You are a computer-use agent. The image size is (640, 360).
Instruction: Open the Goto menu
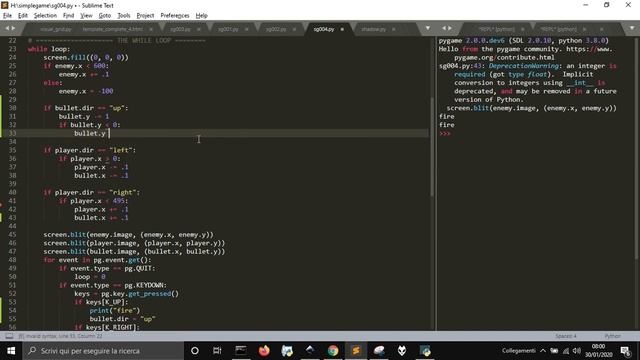[104, 16]
